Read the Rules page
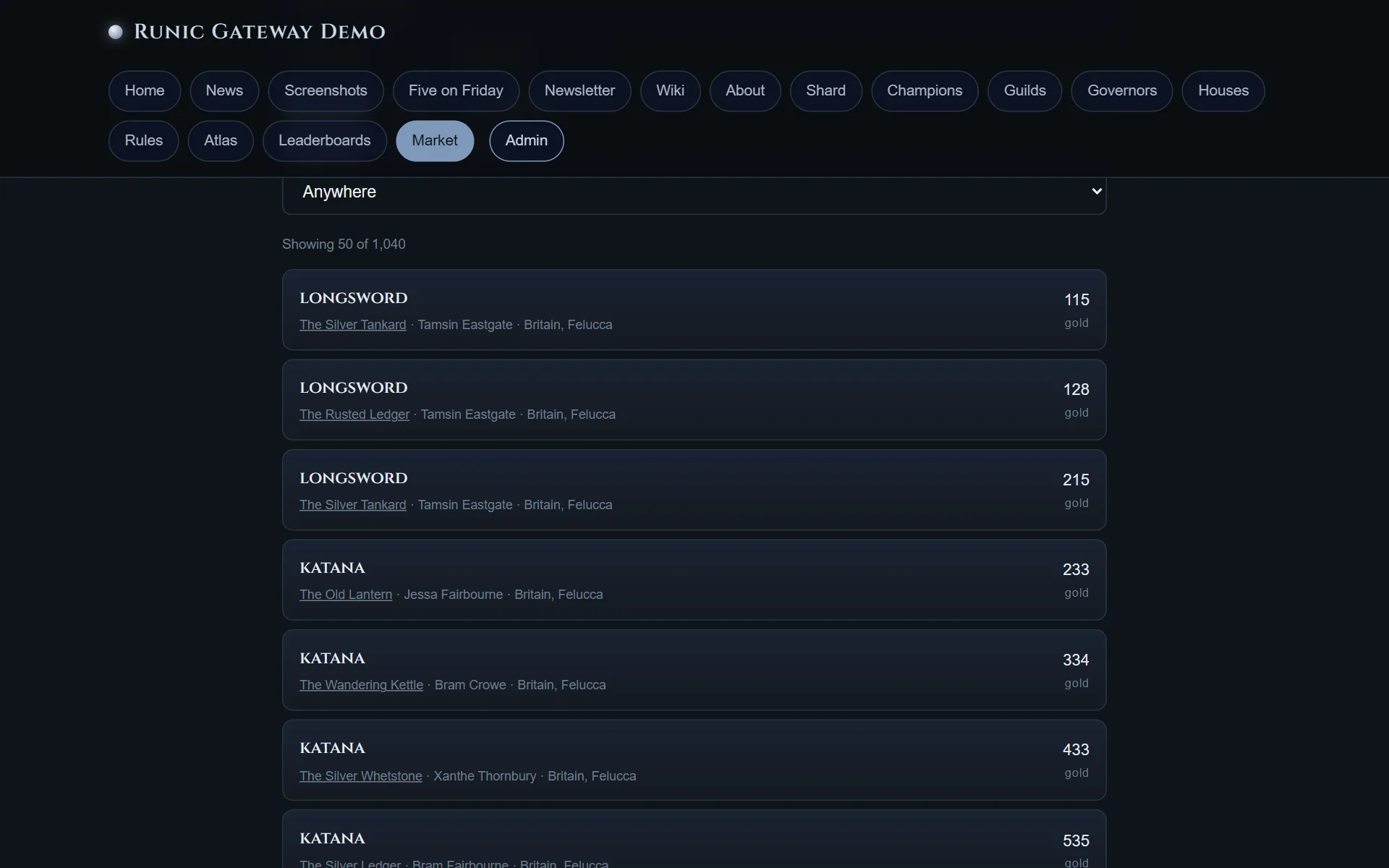The width and height of the screenshot is (1389, 868). tap(143, 141)
